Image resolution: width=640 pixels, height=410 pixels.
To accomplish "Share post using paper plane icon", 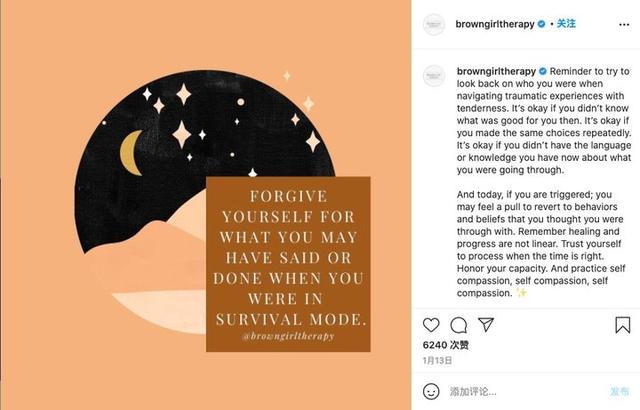I will (x=486, y=325).
